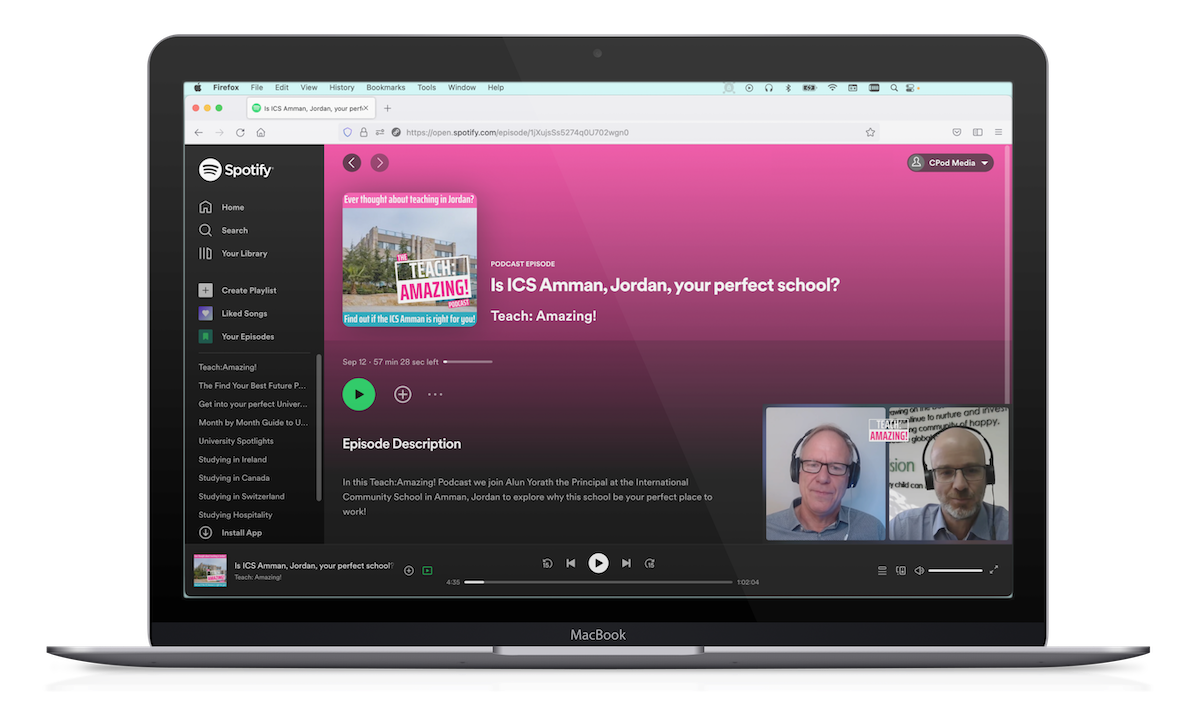This screenshot has height=706, width=1200.
Task: Open the CPod Media account dropdown
Action: pyautogui.click(x=950, y=163)
